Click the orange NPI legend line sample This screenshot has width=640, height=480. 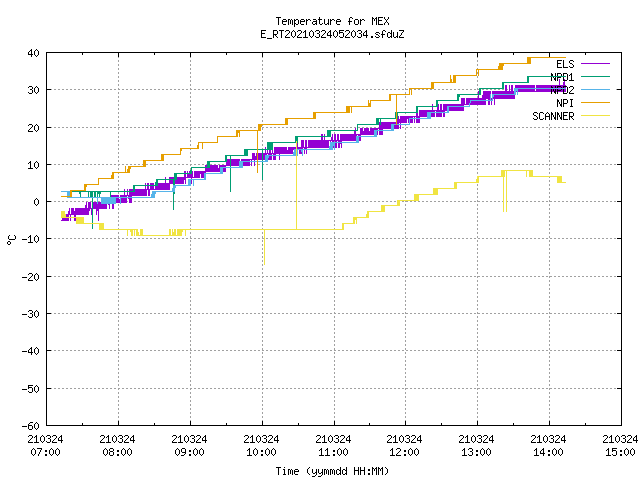(595, 102)
